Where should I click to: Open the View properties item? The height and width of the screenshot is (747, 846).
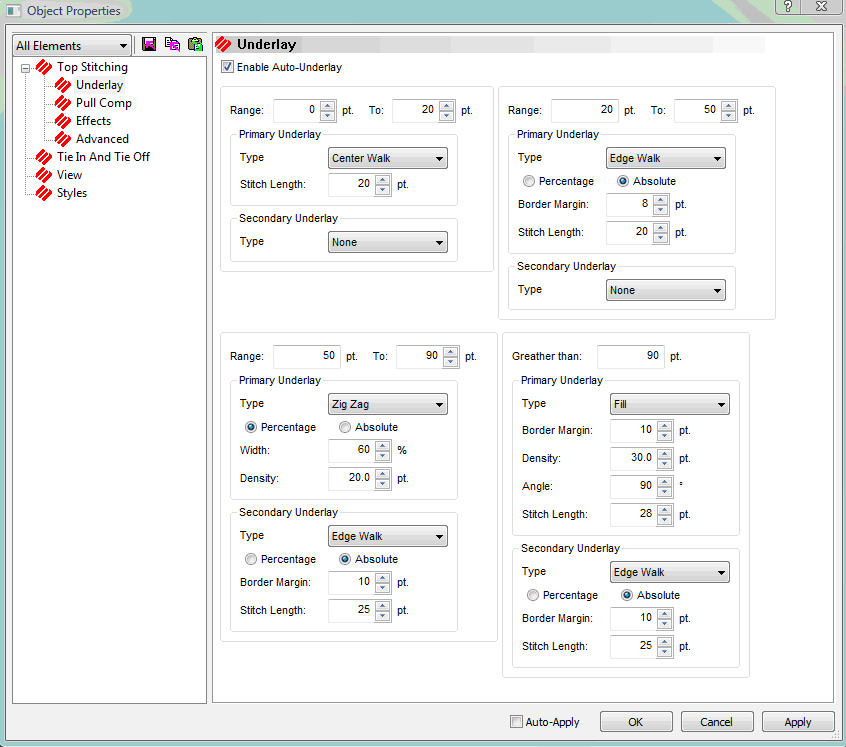point(69,175)
